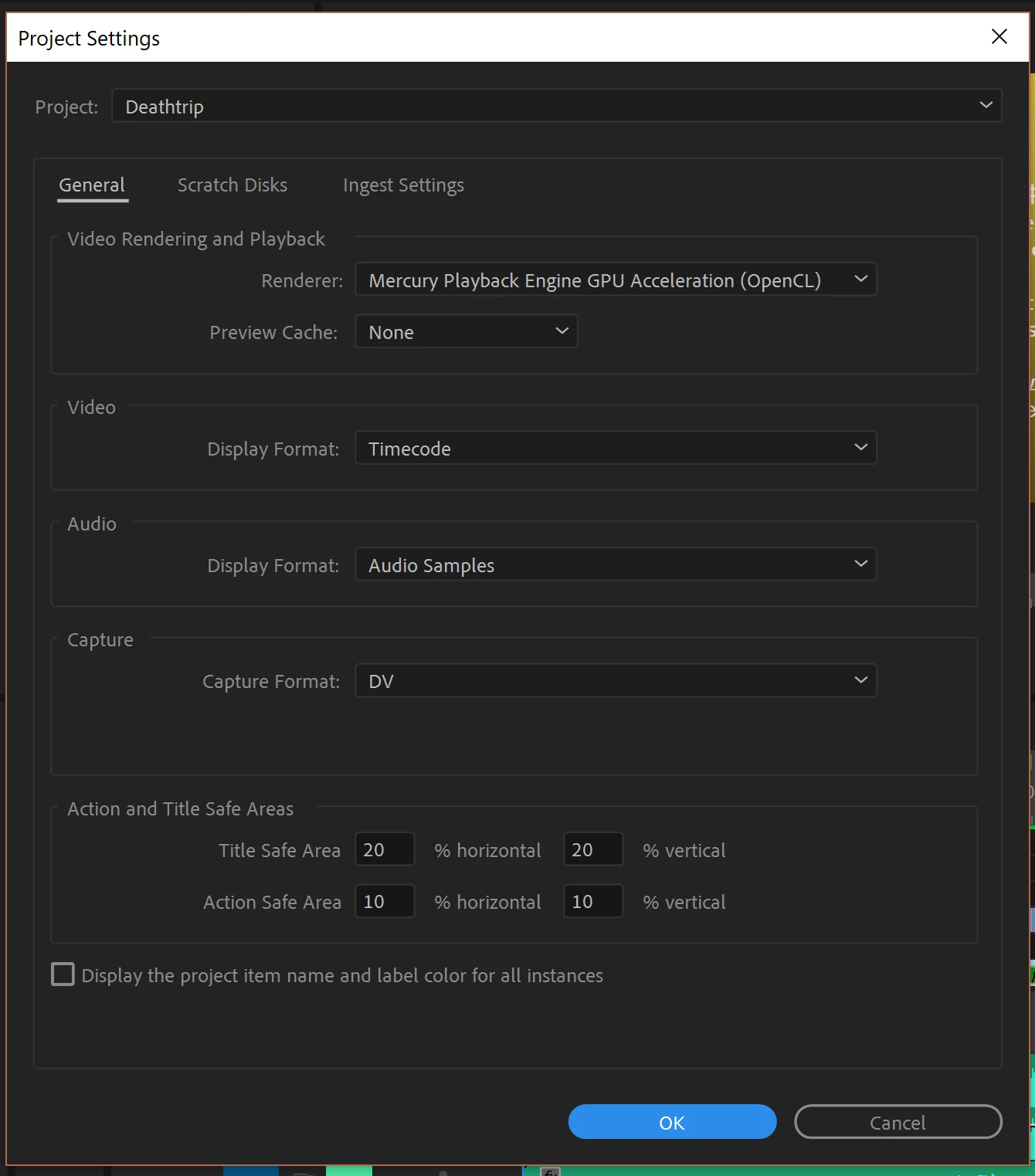Click the Cancel button

898,1122
